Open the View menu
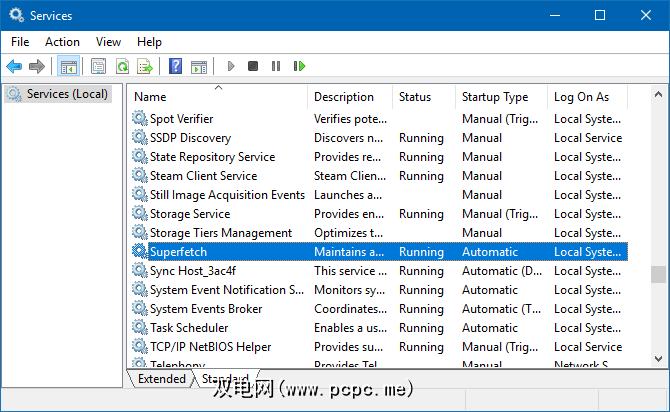 [108, 42]
